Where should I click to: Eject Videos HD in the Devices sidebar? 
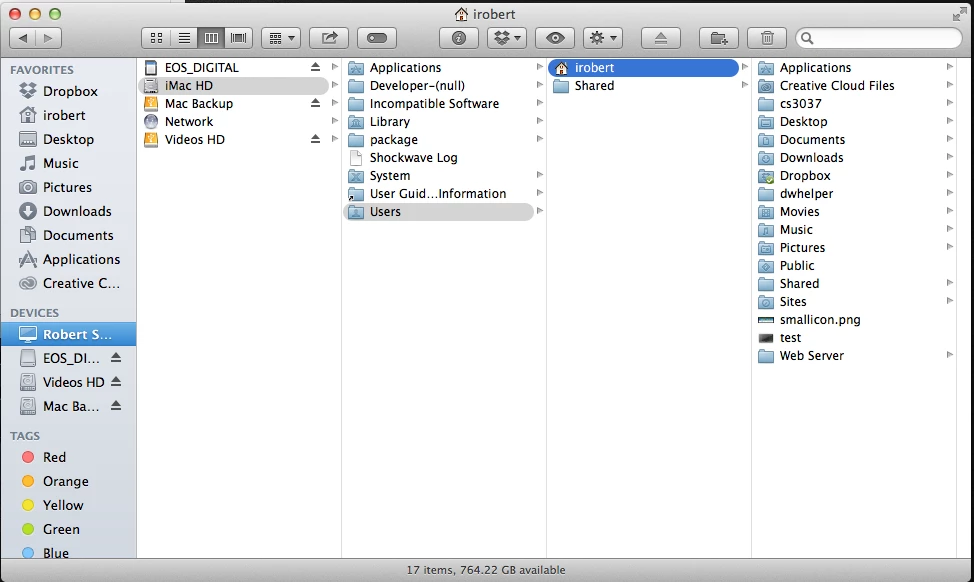[116, 382]
